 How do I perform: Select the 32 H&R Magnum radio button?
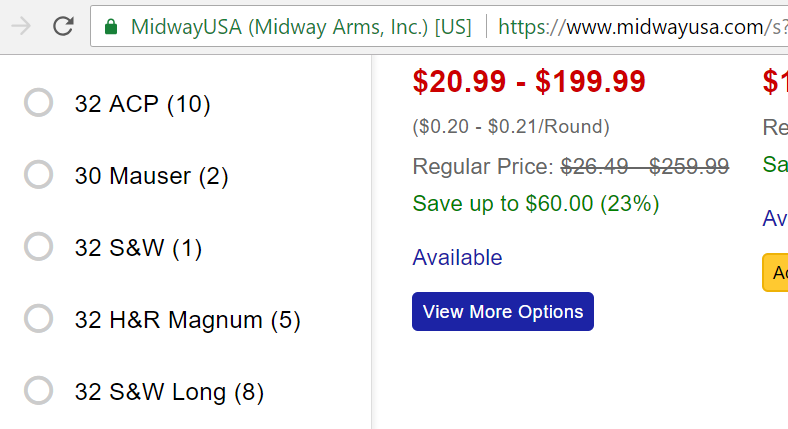39,318
